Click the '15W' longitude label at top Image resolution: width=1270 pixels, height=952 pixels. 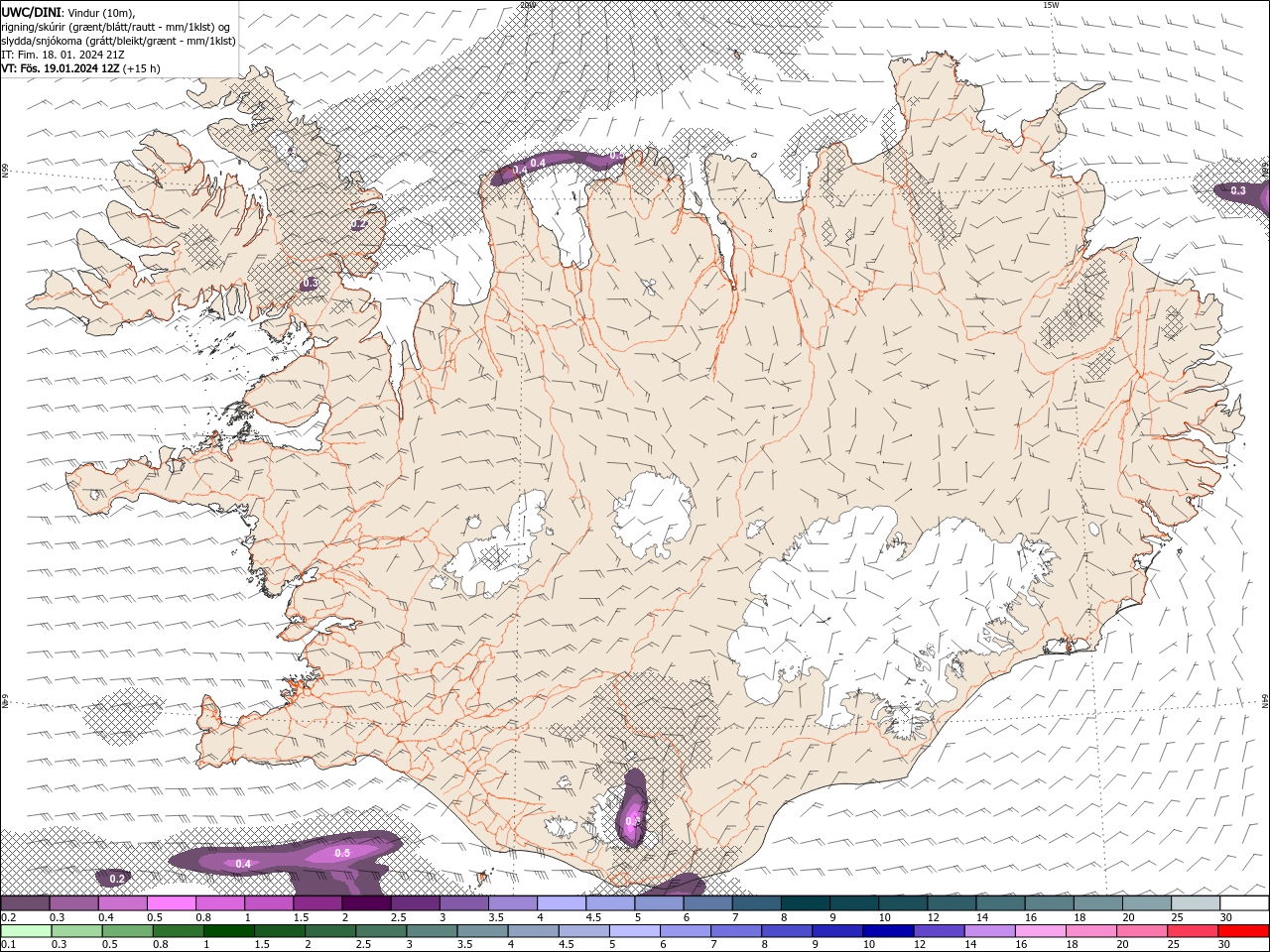point(1051,5)
